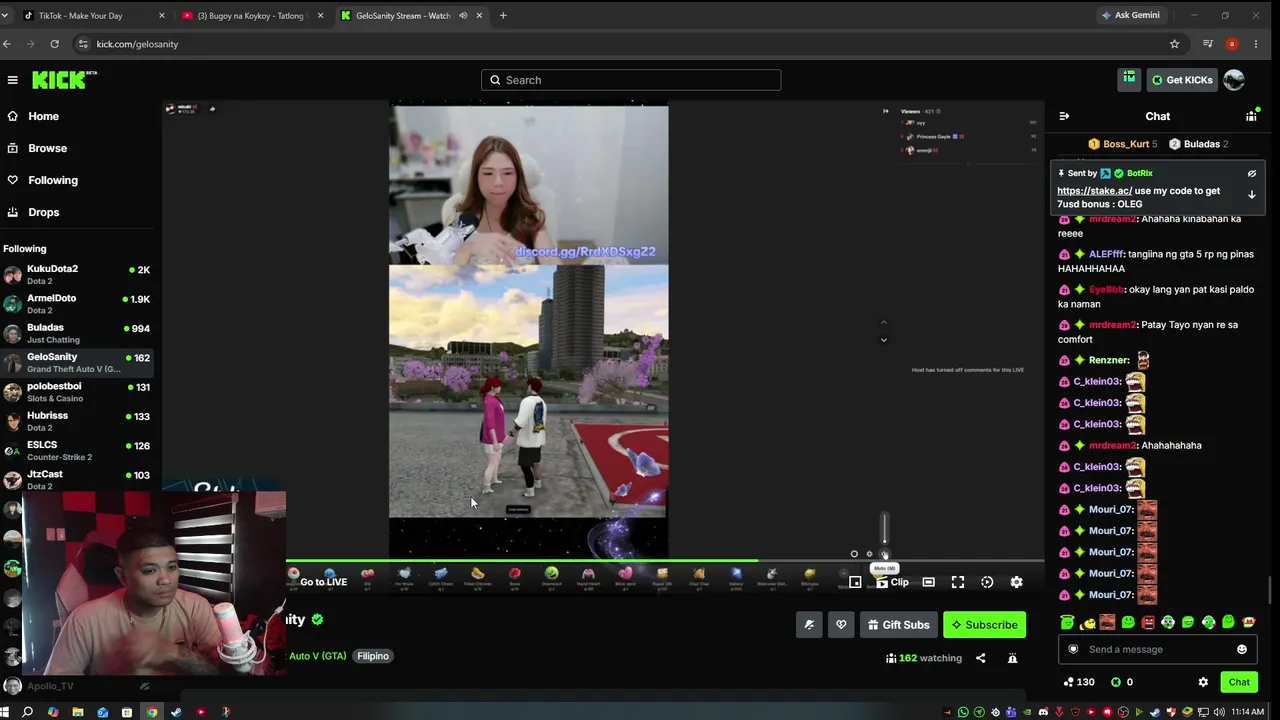Collapse the chat panel
The image size is (1280, 720).
click(x=1064, y=116)
